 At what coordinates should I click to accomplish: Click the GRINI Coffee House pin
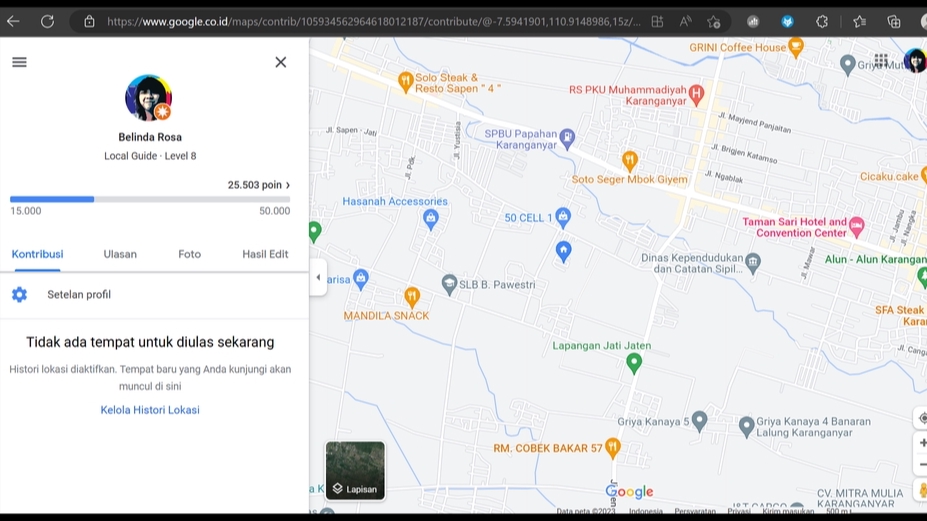[x=796, y=47]
